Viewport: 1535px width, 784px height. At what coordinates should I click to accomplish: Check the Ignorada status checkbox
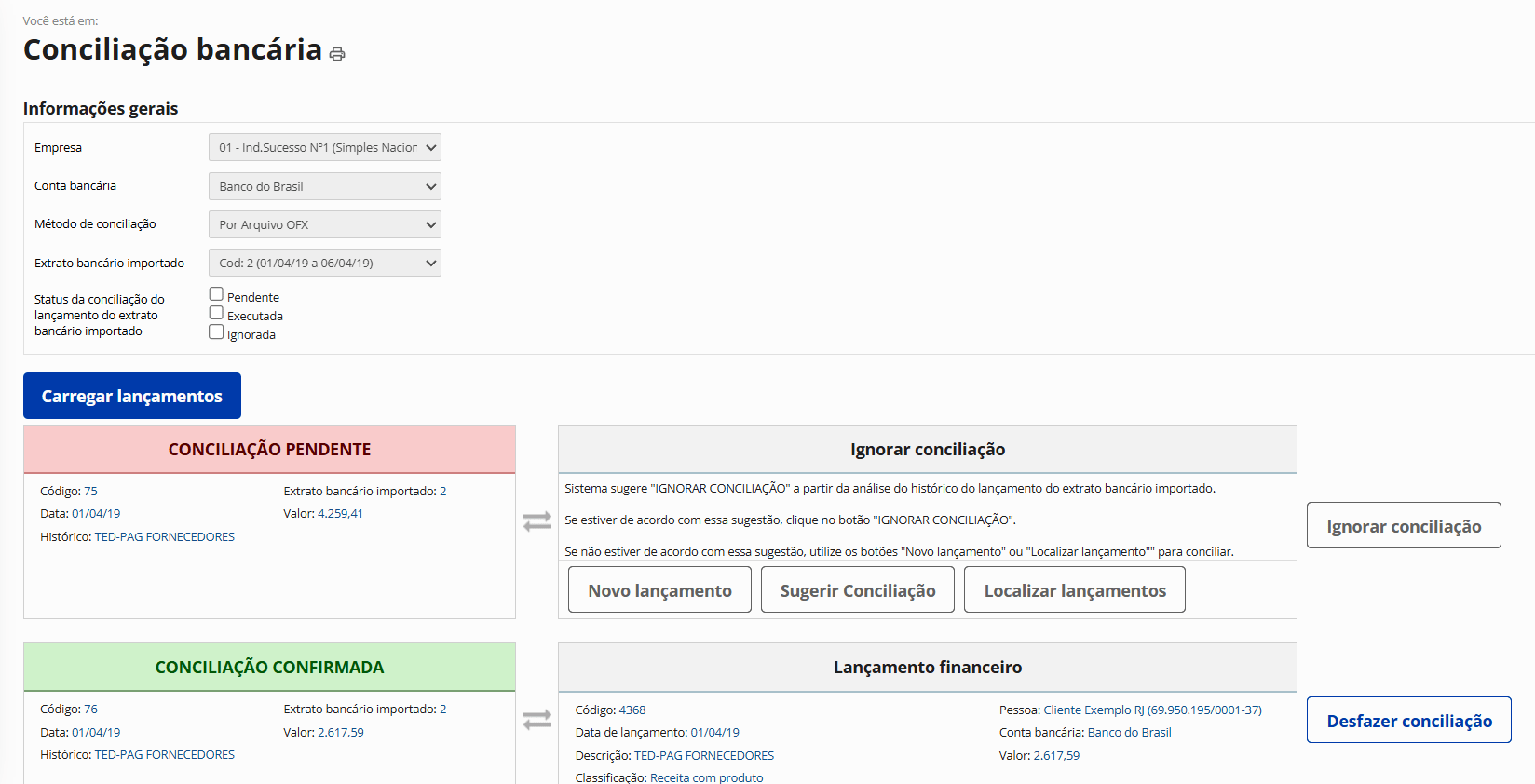tap(216, 331)
